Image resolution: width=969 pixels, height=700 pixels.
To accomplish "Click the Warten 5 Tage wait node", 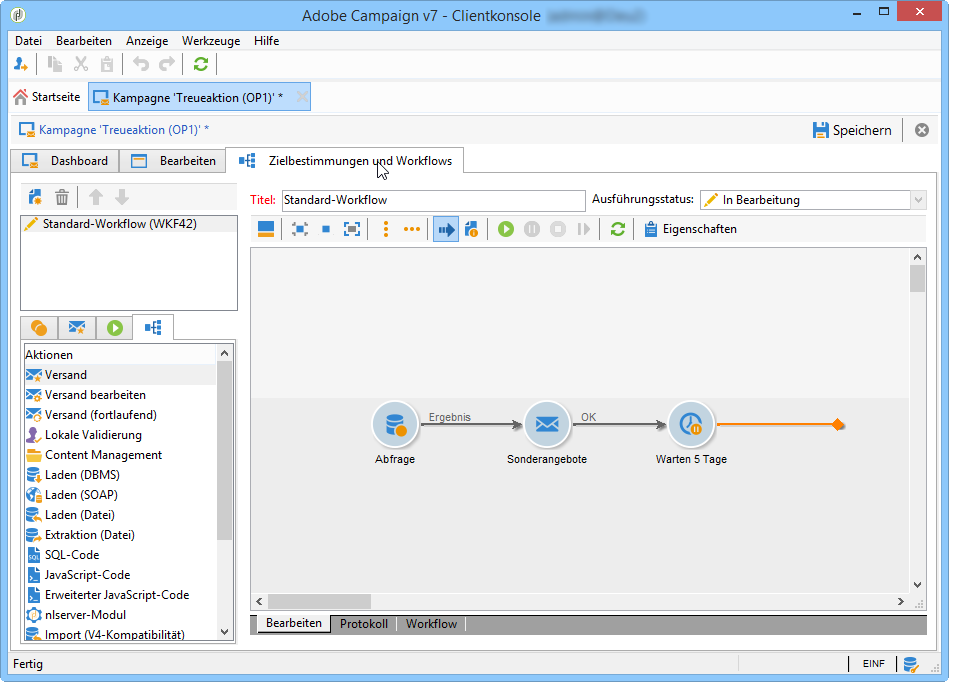I will click(x=691, y=424).
